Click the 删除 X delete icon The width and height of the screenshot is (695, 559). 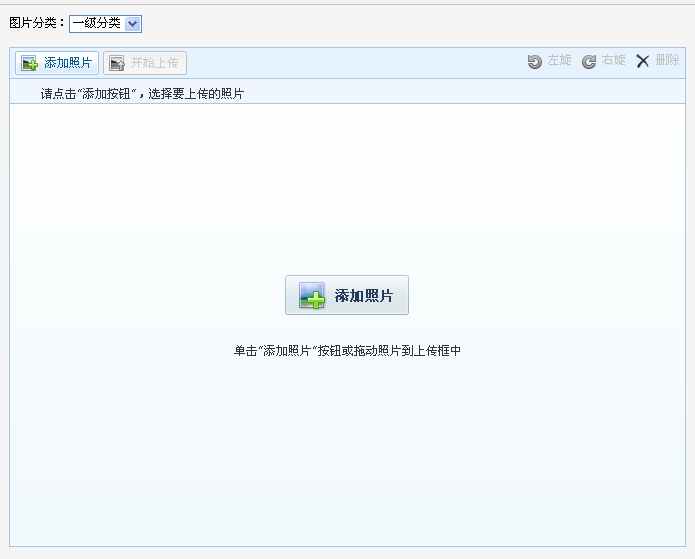(x=643, y=61)
